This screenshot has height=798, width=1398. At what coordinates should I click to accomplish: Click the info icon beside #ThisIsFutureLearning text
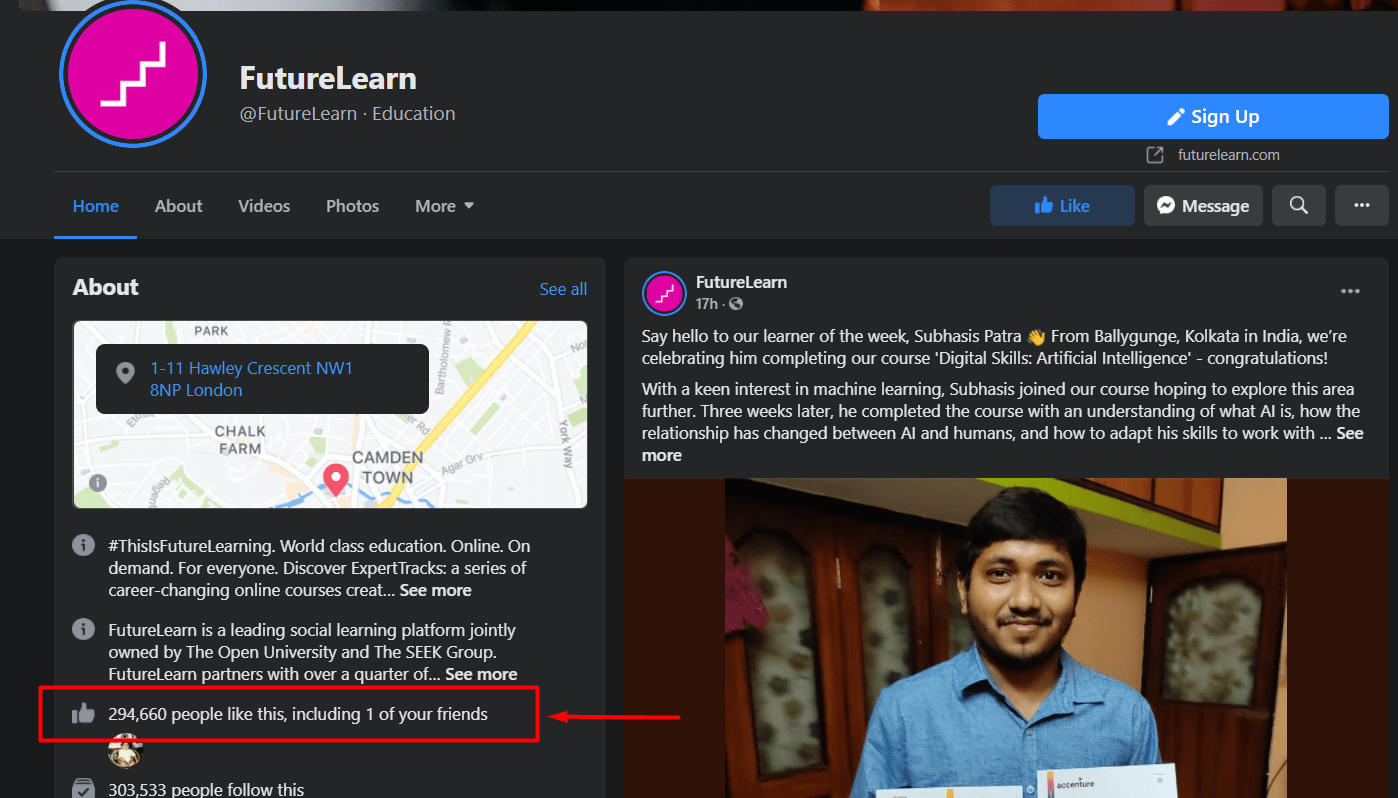83,546
